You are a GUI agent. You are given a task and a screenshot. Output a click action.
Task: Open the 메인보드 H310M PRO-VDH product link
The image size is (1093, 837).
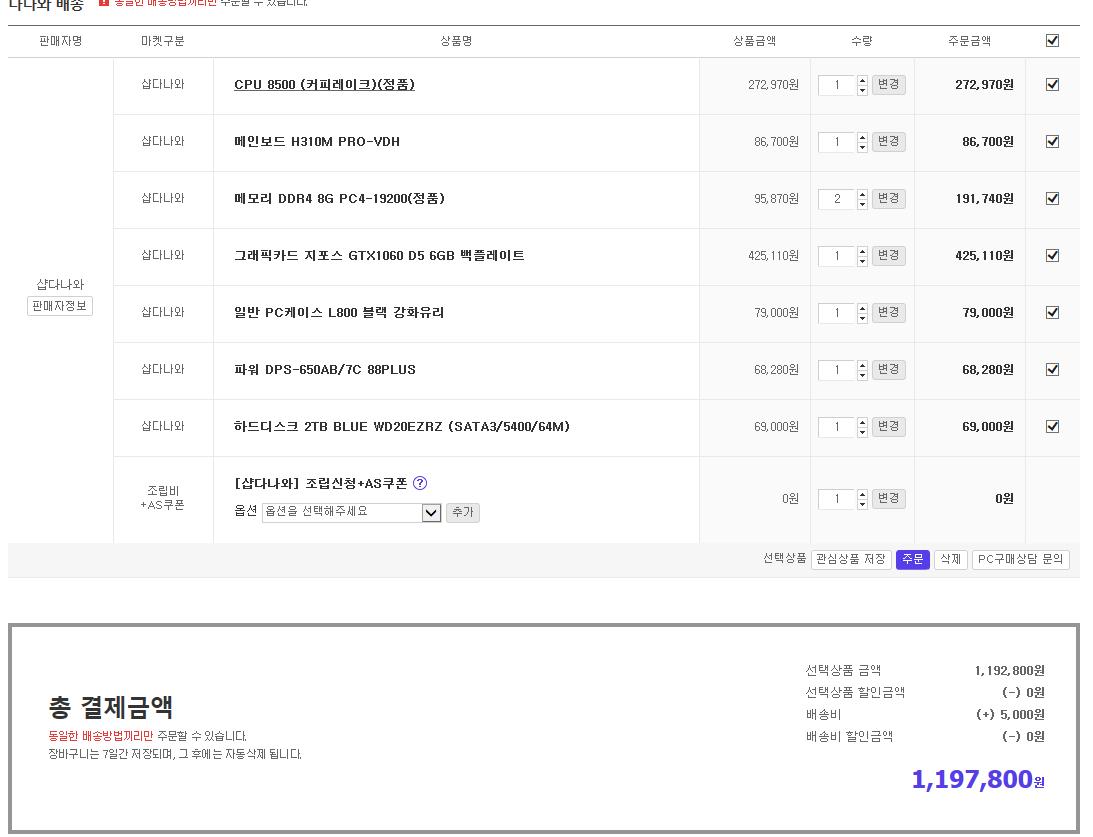click(317, 142)
